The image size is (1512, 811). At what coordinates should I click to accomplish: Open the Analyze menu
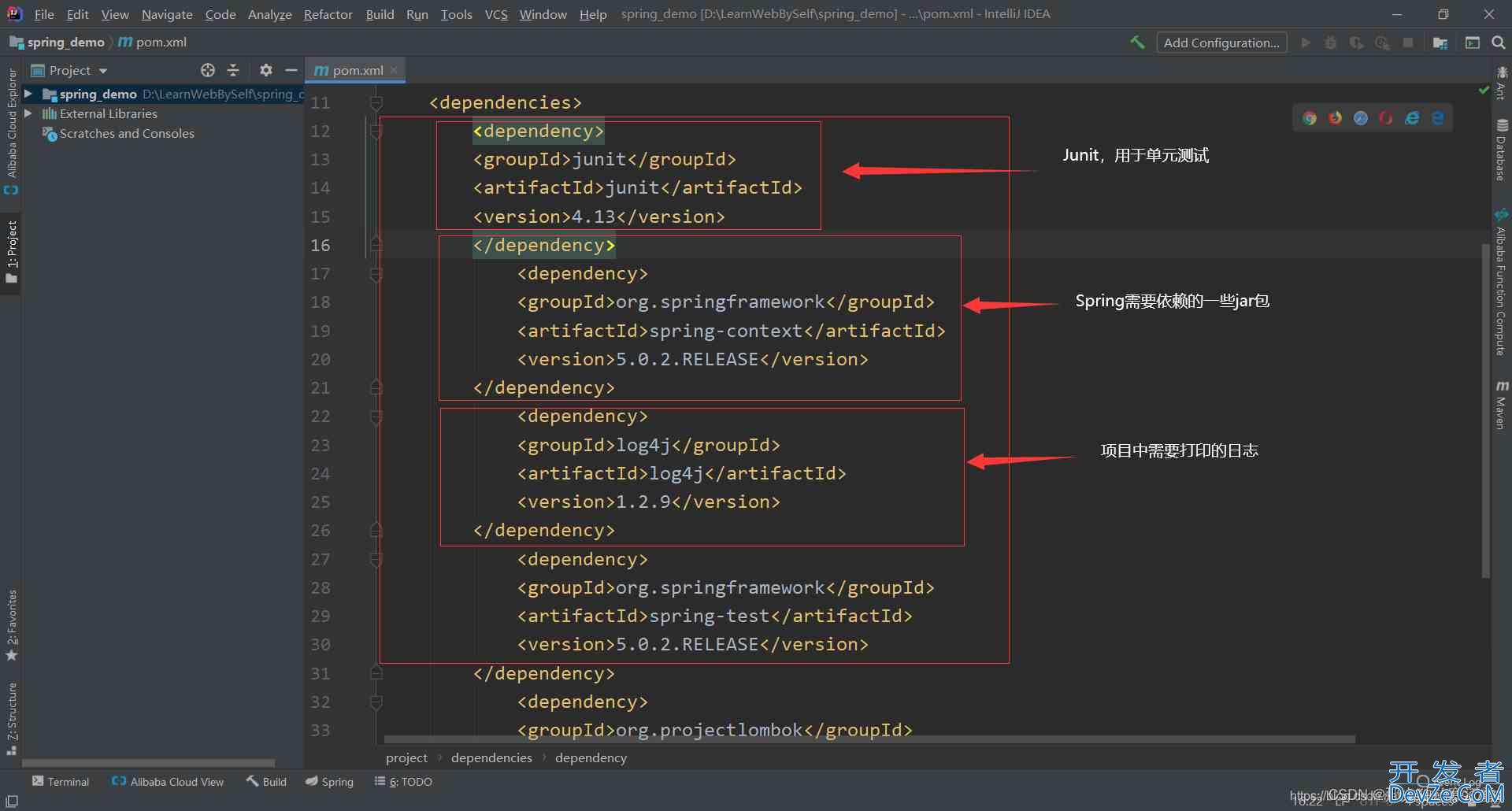(269, 14)
